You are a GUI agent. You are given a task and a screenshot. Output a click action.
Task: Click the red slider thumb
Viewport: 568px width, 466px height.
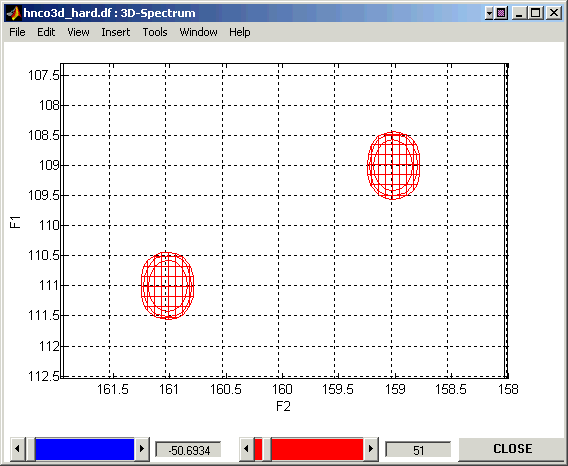(x=267, y=449)
